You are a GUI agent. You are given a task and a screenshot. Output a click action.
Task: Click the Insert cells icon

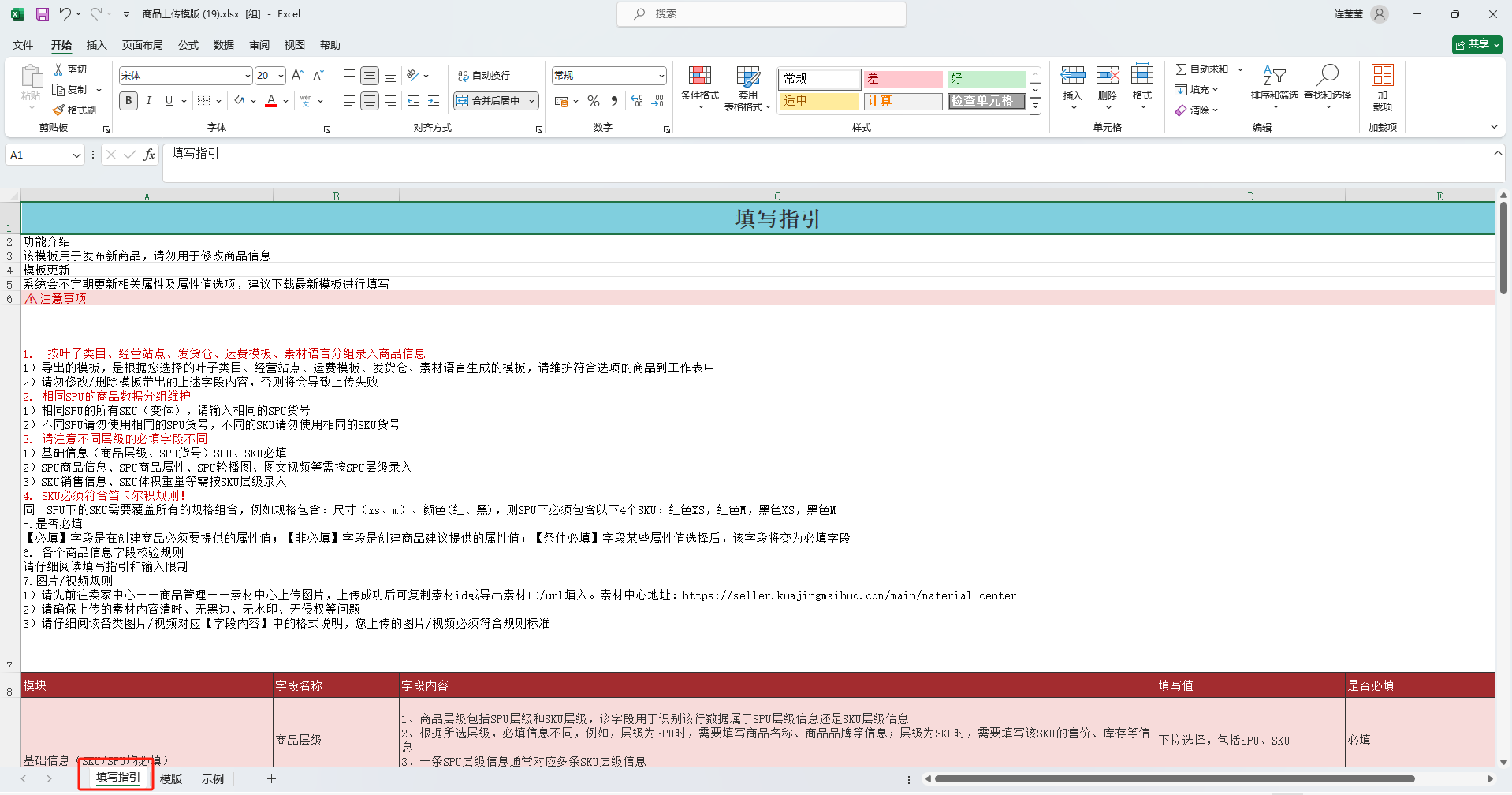click(x=1072, y=76)
